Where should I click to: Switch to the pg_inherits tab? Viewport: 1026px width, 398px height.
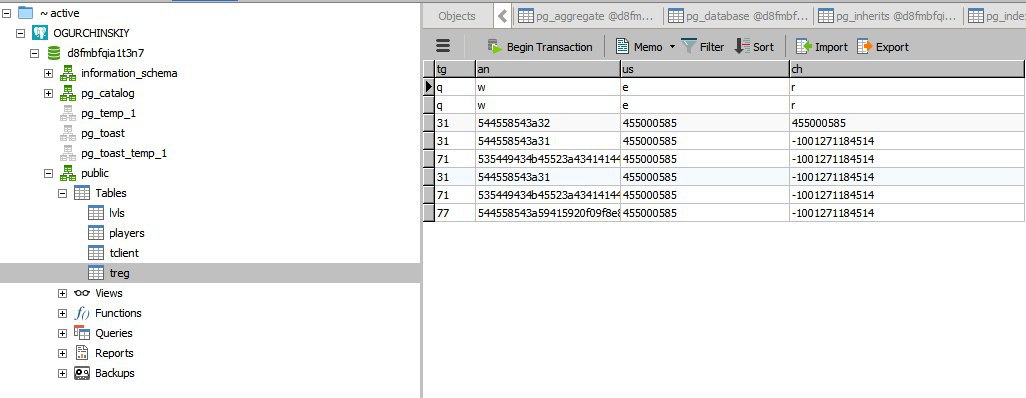[x=889, y=16]
